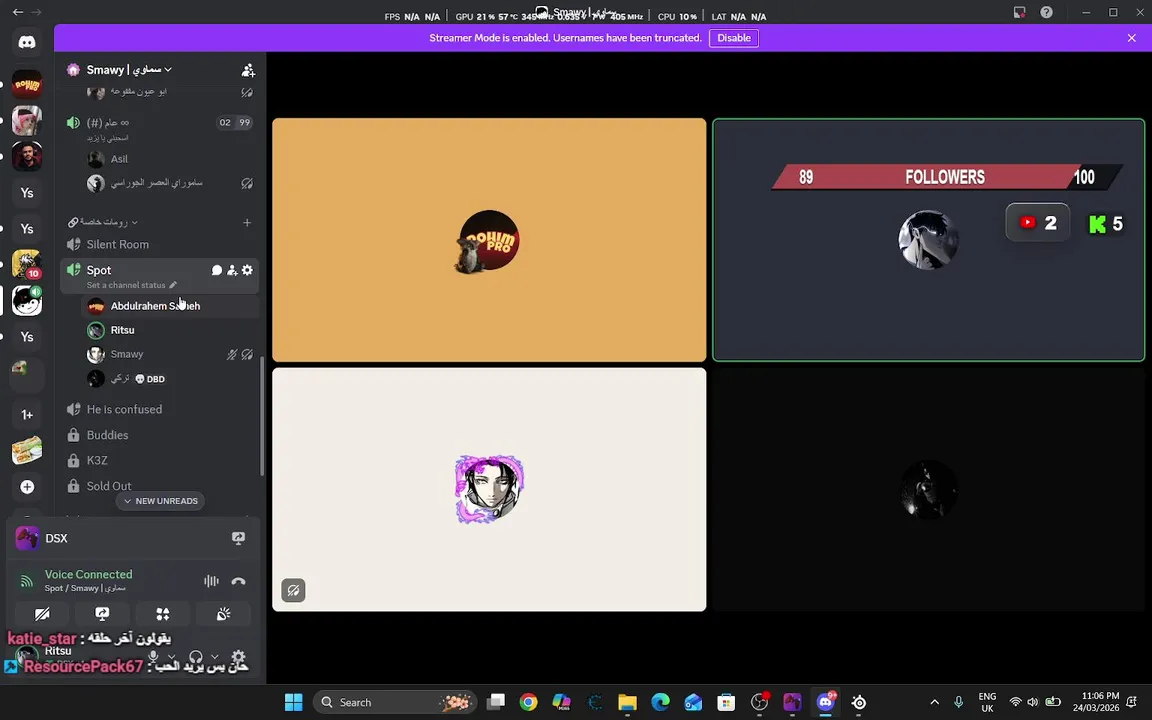
Task: Deafen with headphones icon
Action: pos(195,657)
